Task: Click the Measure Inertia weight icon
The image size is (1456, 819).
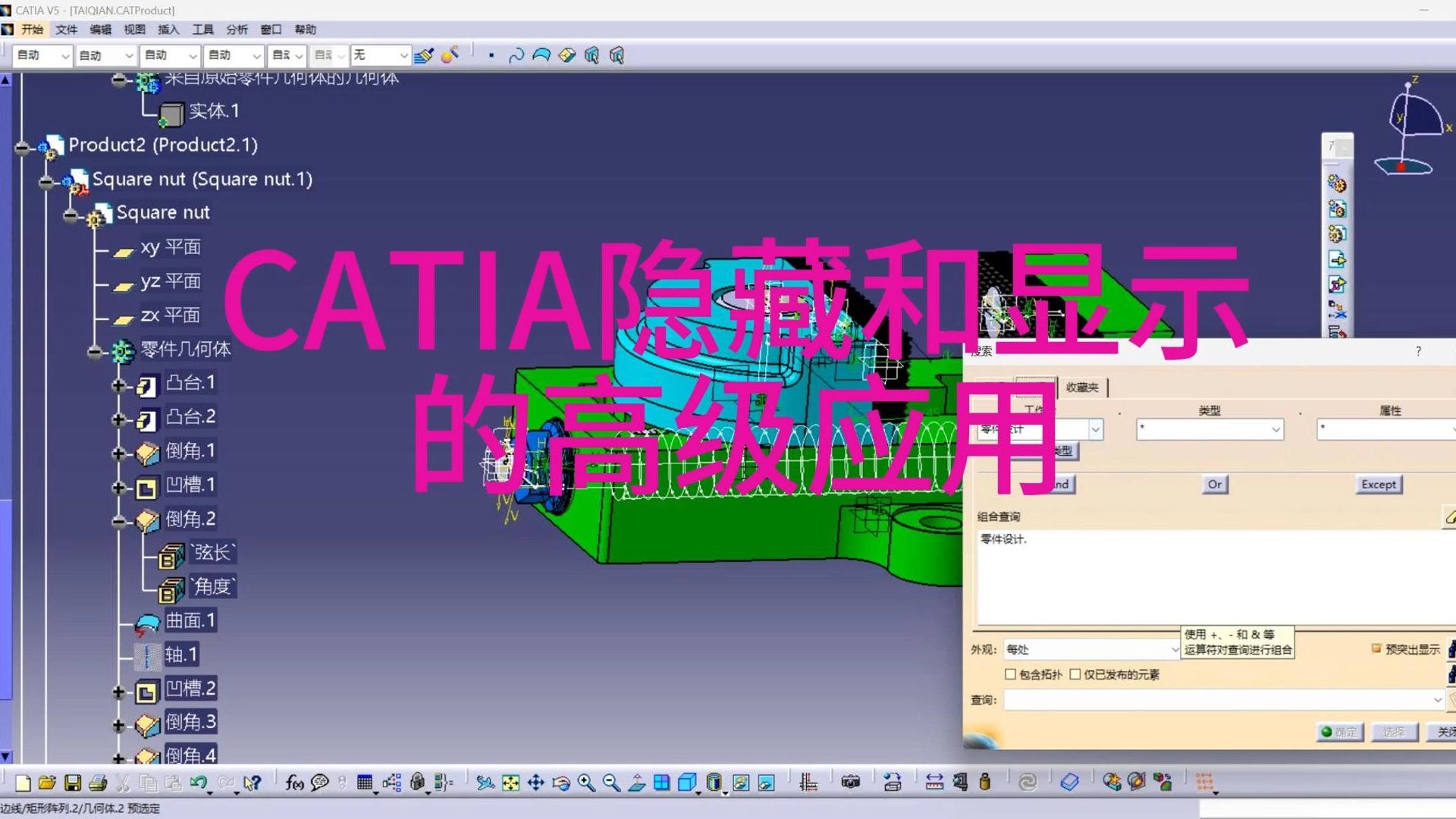Action: click(985, 783)
